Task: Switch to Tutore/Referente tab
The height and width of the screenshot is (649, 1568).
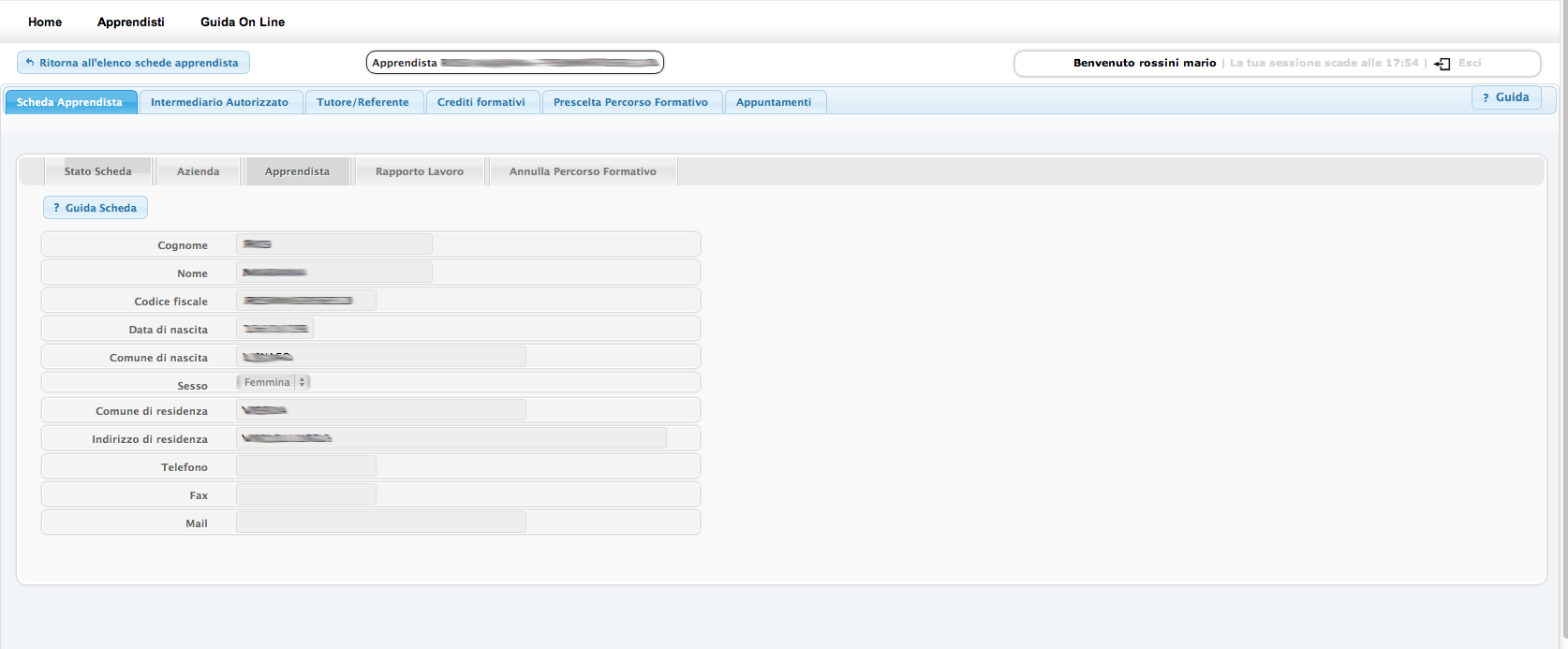Action: click(362, 102)
